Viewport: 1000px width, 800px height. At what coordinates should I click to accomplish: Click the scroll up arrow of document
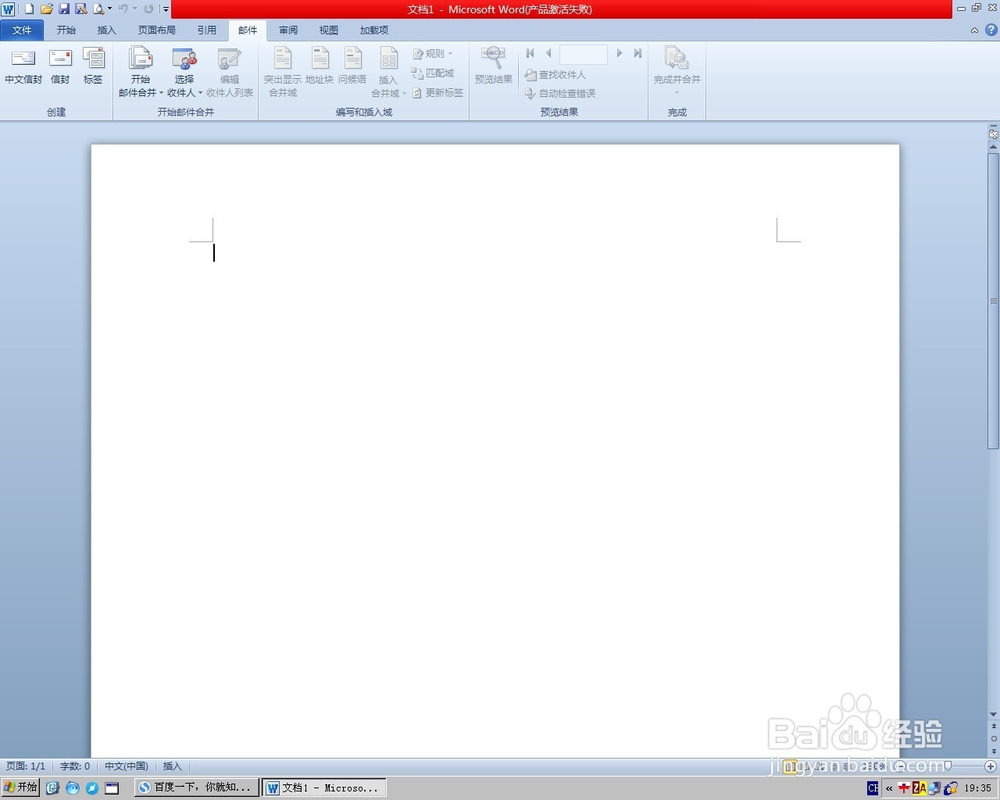point(993,147)
